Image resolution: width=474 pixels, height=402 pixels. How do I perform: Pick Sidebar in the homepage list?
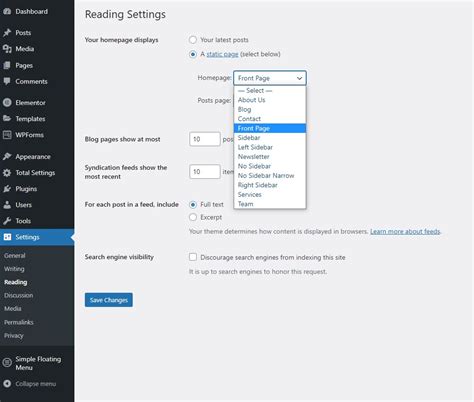click(270, 138)
